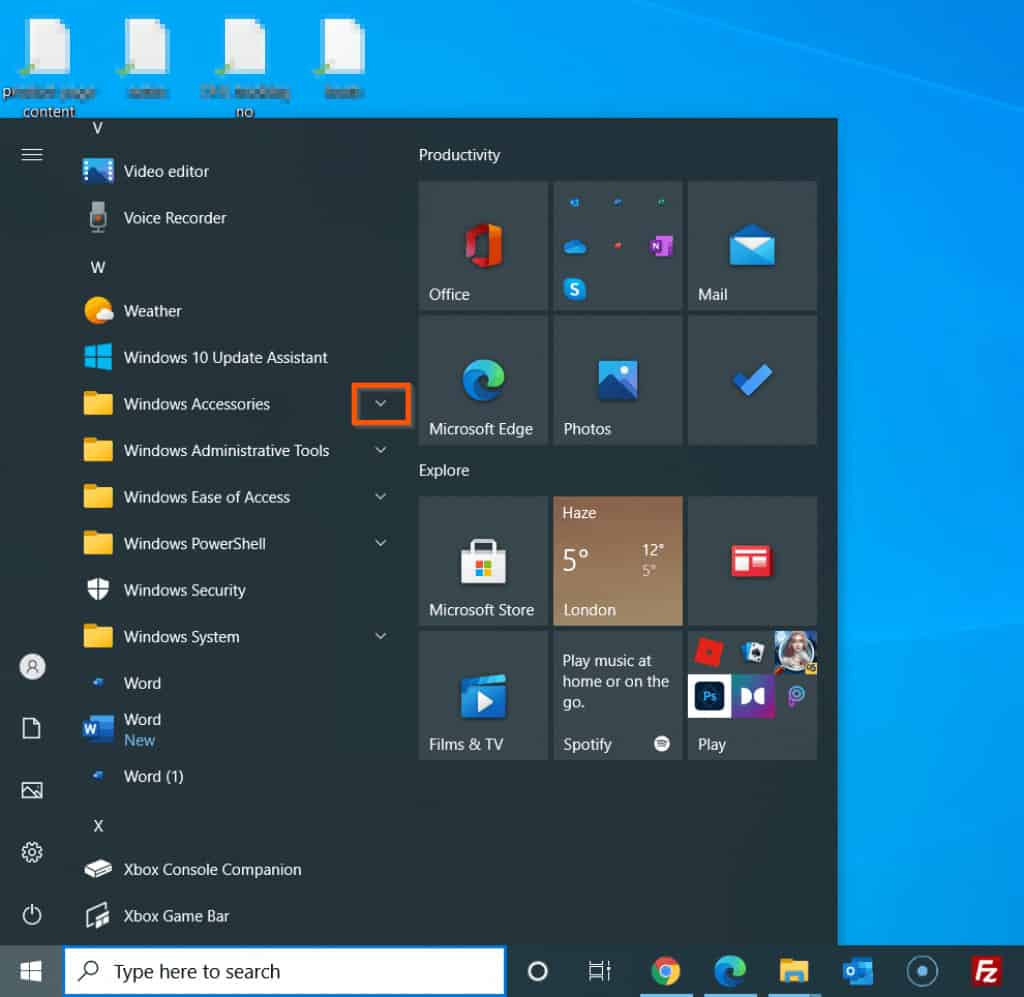Expand the Start hamburger menu
Screen dimensions: 1024x997
[32, 155]
